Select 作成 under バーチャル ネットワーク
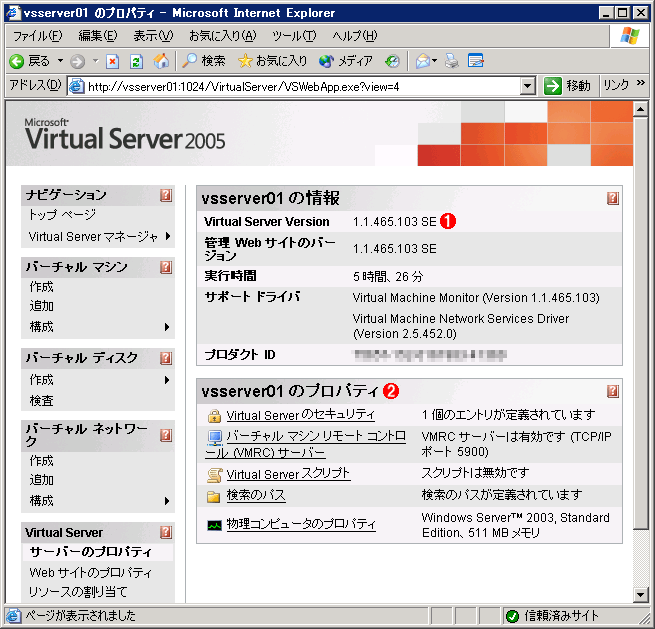The height and width of the screenshot is (629, 655). point(41,461)
